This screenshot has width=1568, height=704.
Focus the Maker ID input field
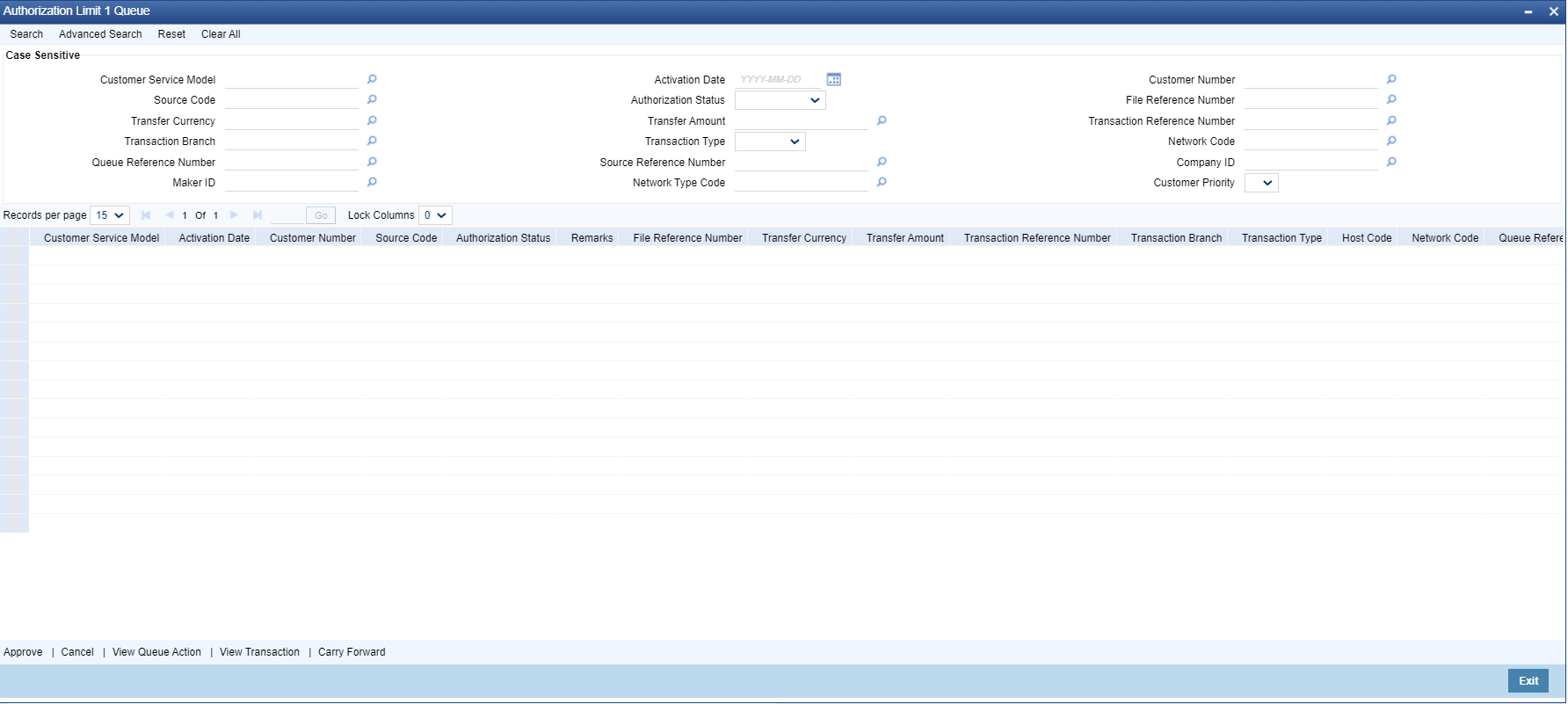292,182
